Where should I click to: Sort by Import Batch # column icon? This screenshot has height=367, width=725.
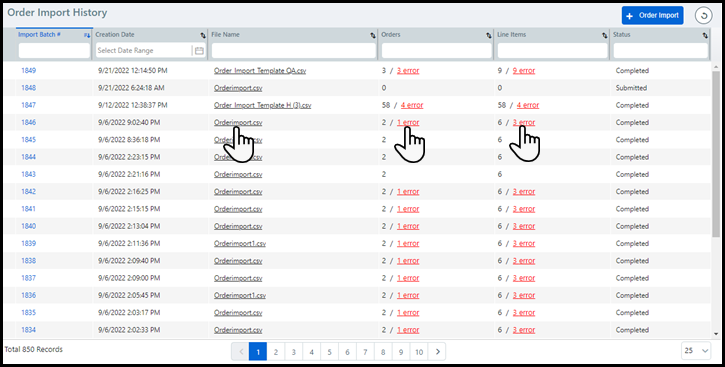tap(86, 35)
